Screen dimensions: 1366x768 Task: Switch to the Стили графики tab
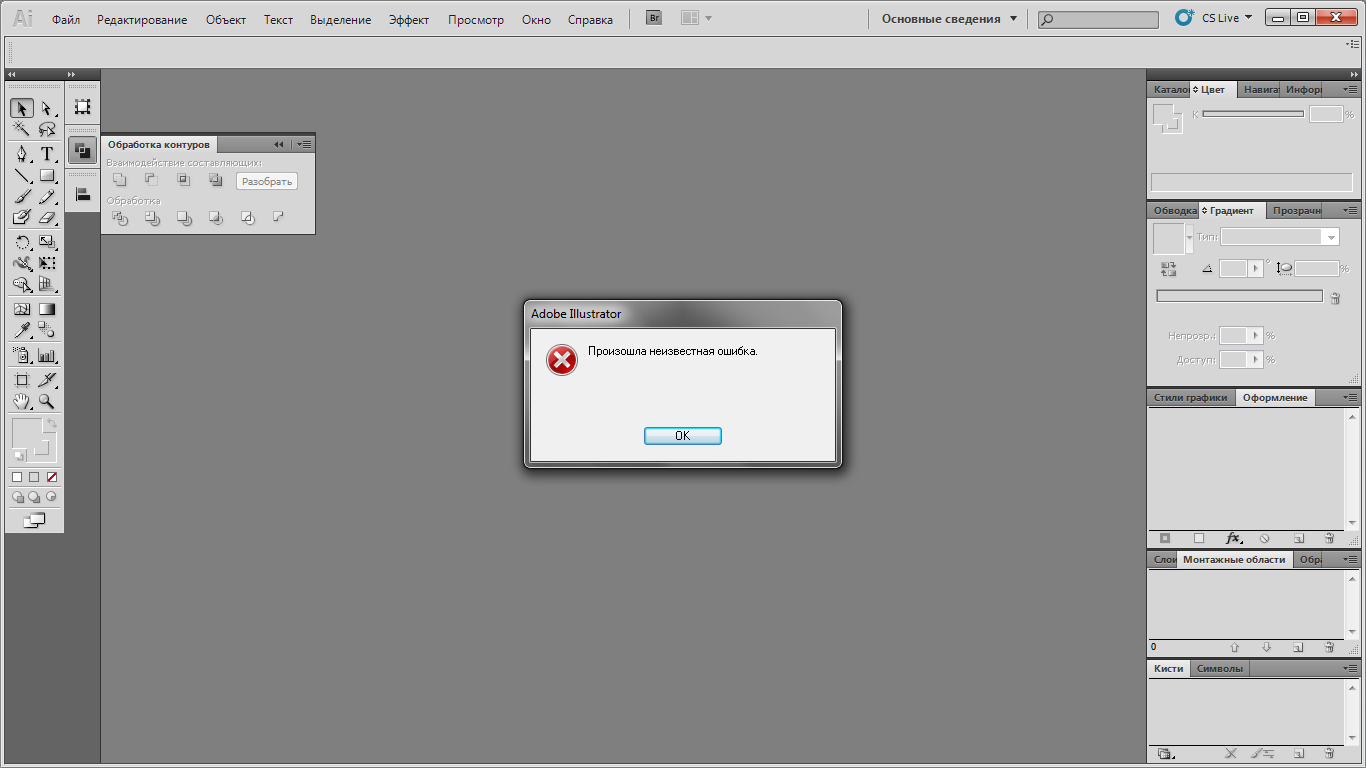click(x=1190, y=397)
